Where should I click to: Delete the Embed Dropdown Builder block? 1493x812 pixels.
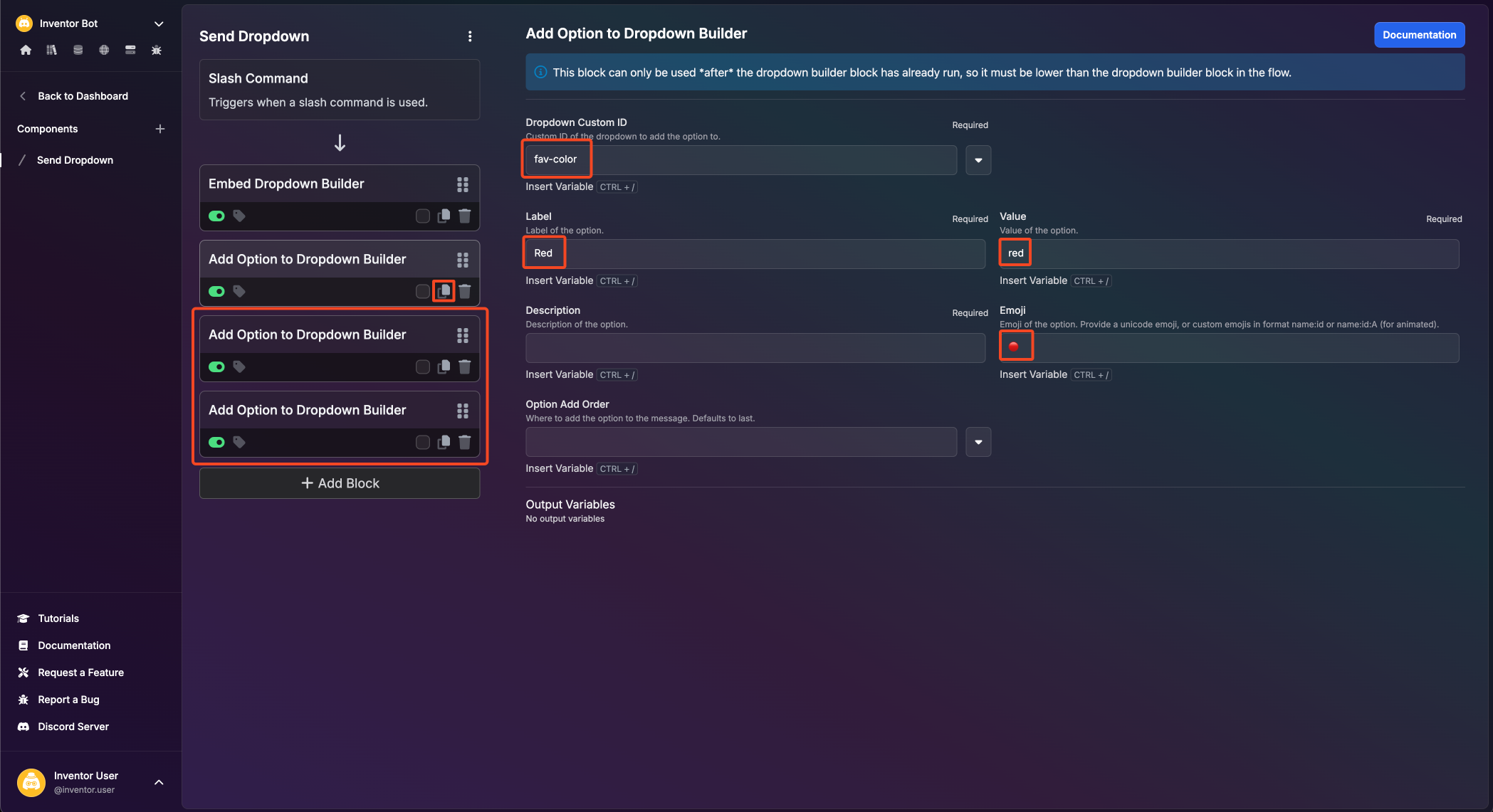click(x=465, y=216)
